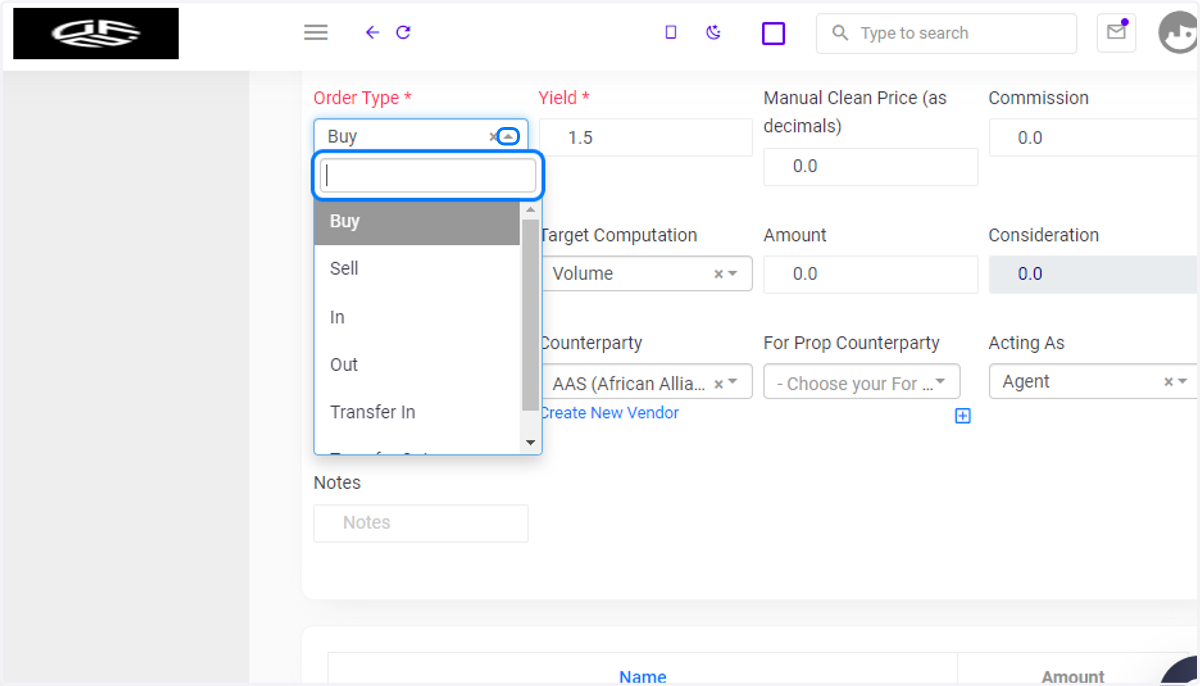Image resolution: width=1200 pixels, height=686 pixels.
Task: Click the plus icon under For Prop Counterparty
Action: coord(963,416)
